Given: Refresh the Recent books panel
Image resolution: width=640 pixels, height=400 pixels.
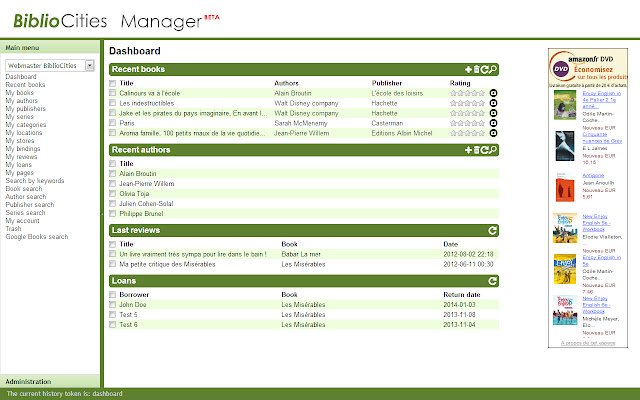Looking at the screenshot, I should pos(484,70).
